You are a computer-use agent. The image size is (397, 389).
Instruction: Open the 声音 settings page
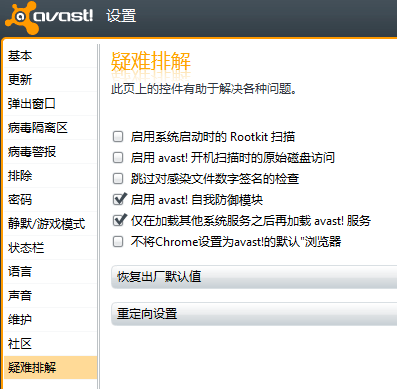(50, 296)
